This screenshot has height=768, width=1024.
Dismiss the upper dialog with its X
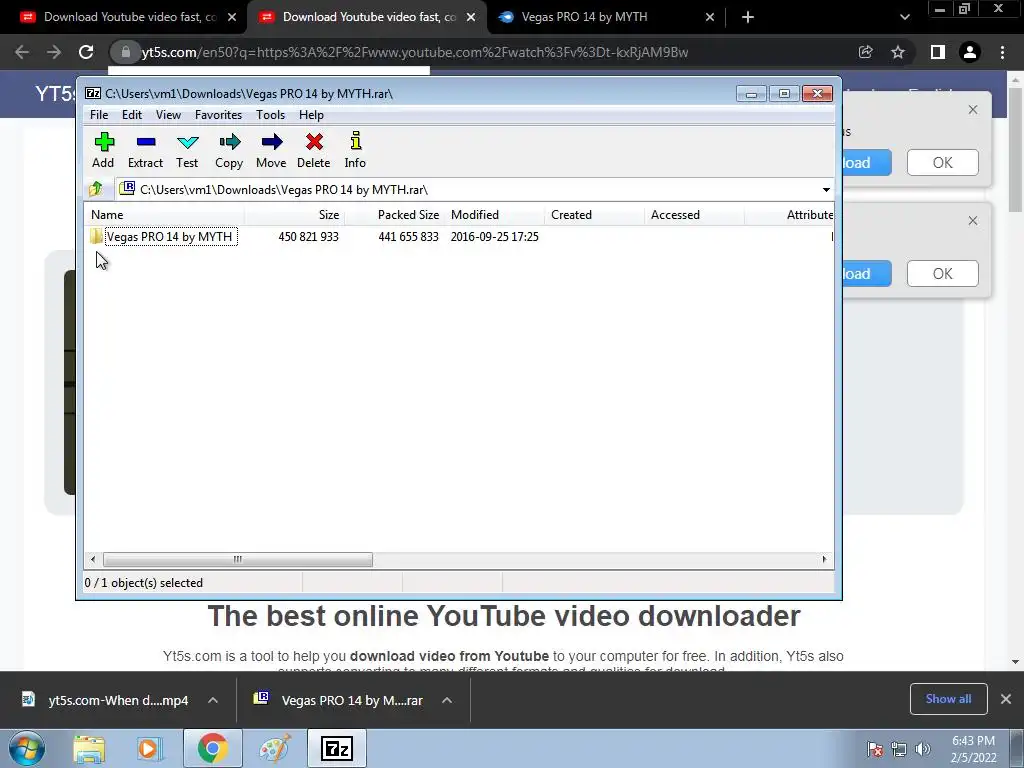[973, 110]
